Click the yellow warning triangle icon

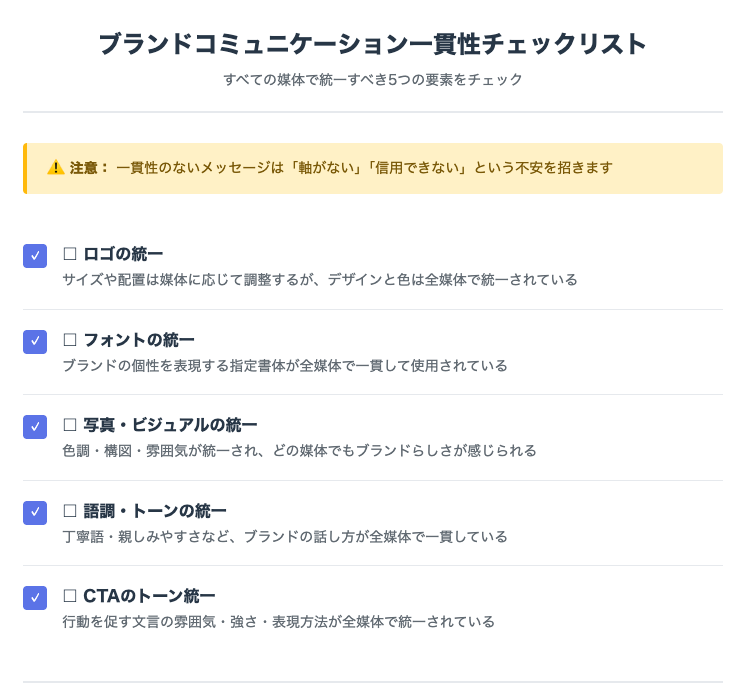tap(56, 167)
